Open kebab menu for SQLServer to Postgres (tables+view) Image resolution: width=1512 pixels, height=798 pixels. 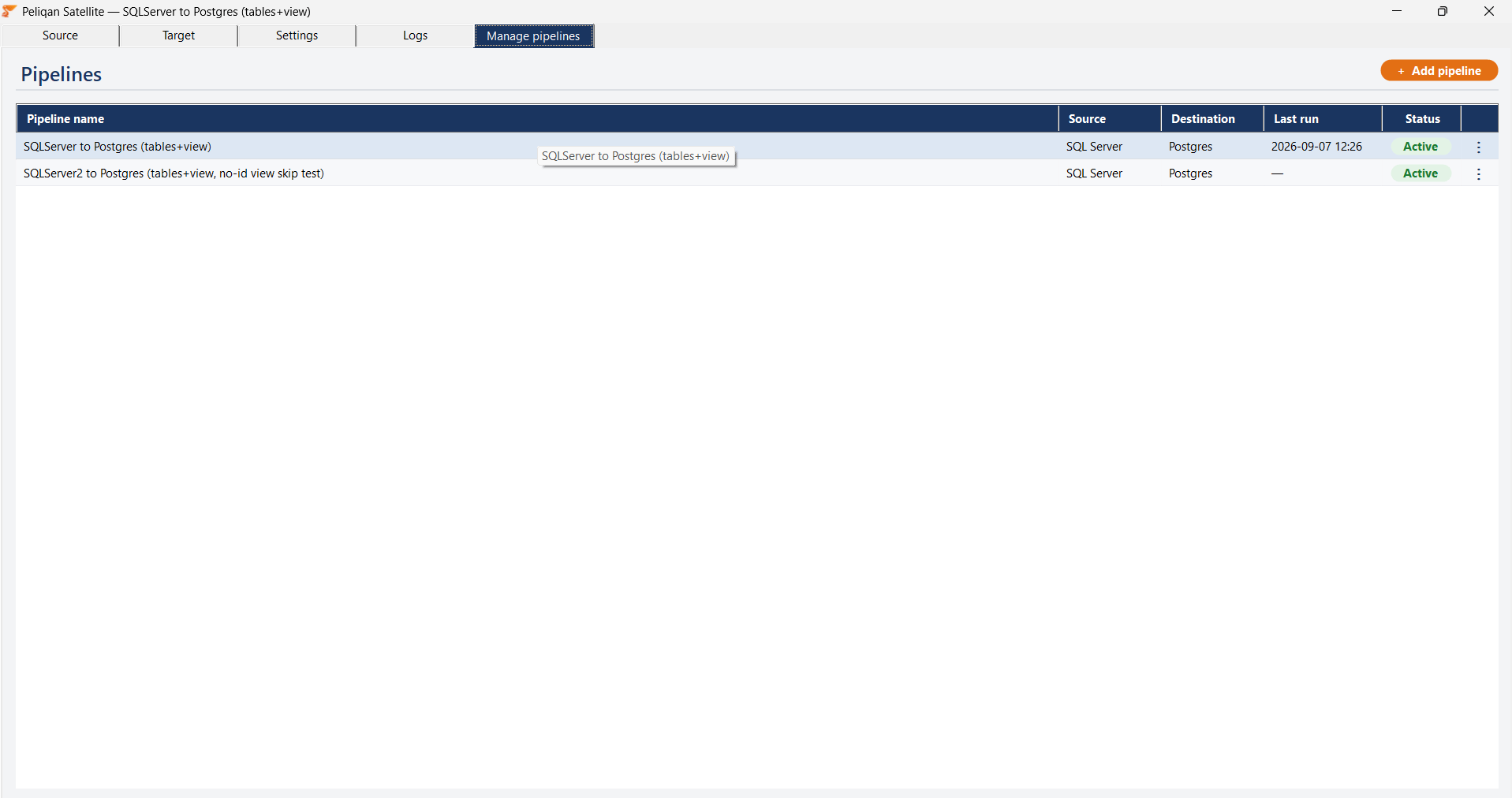tap(1479, 147)
